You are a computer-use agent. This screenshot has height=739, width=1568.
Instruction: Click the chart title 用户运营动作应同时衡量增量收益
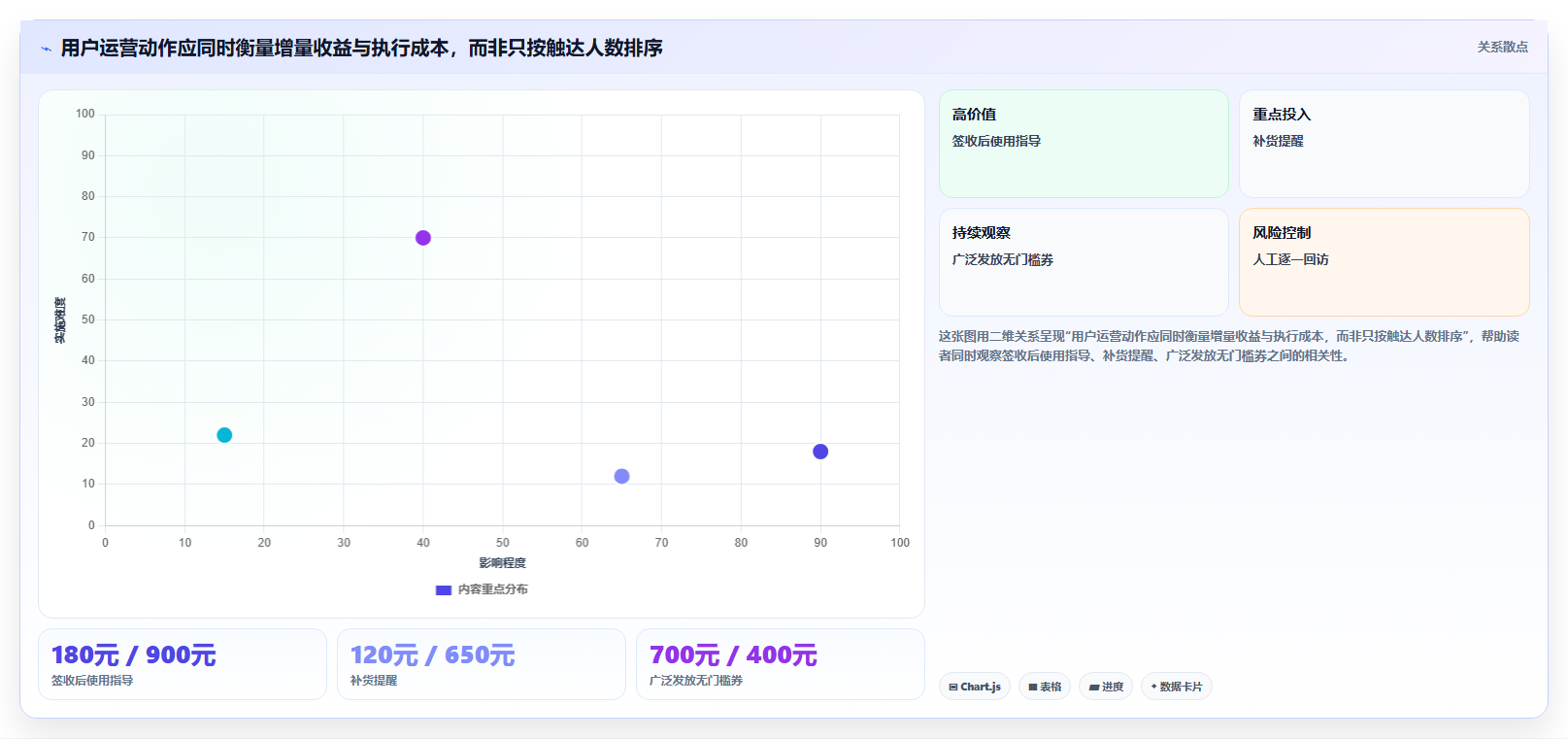(361, 48)
